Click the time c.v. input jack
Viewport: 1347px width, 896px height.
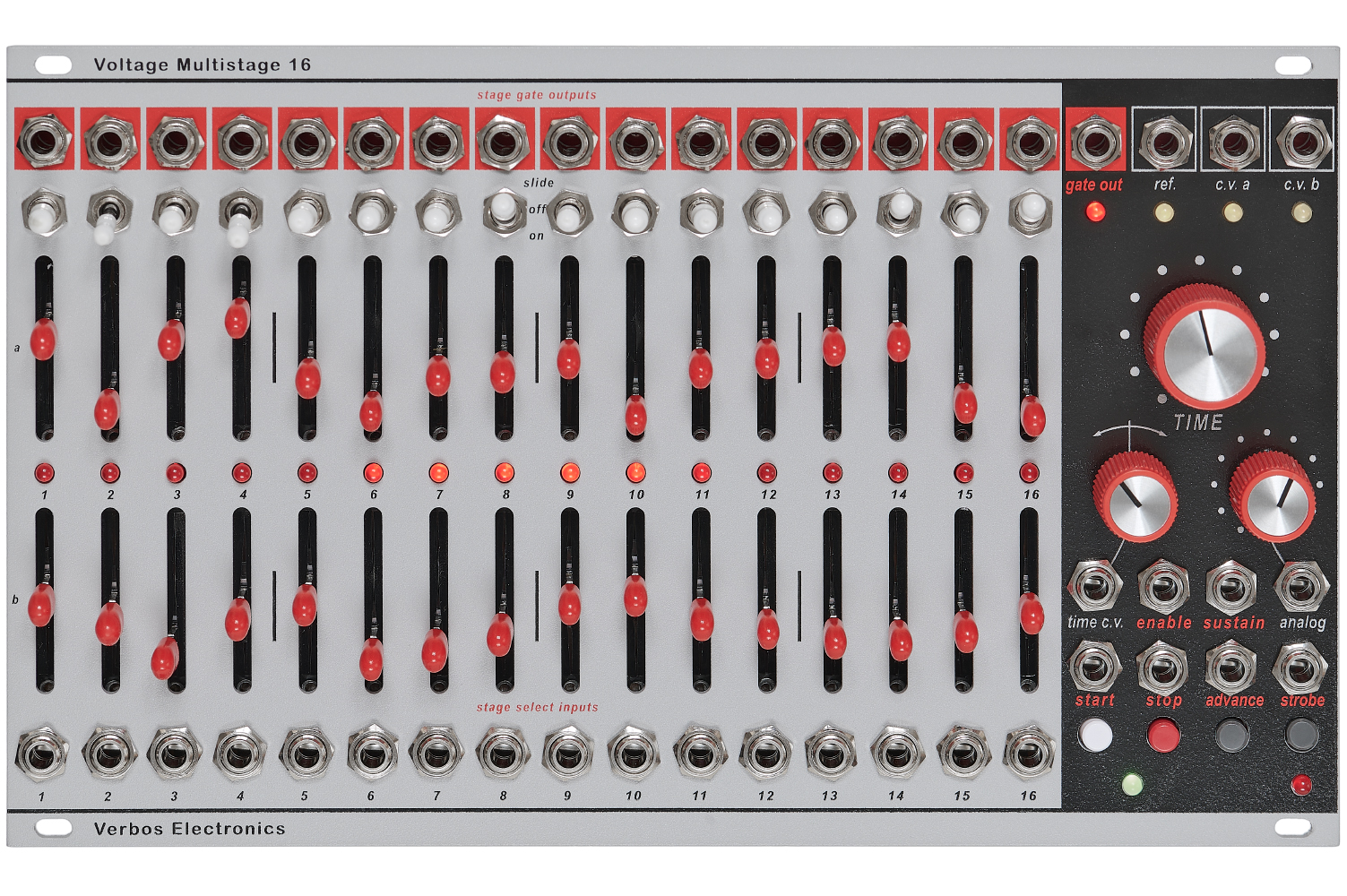(1094, 587)
